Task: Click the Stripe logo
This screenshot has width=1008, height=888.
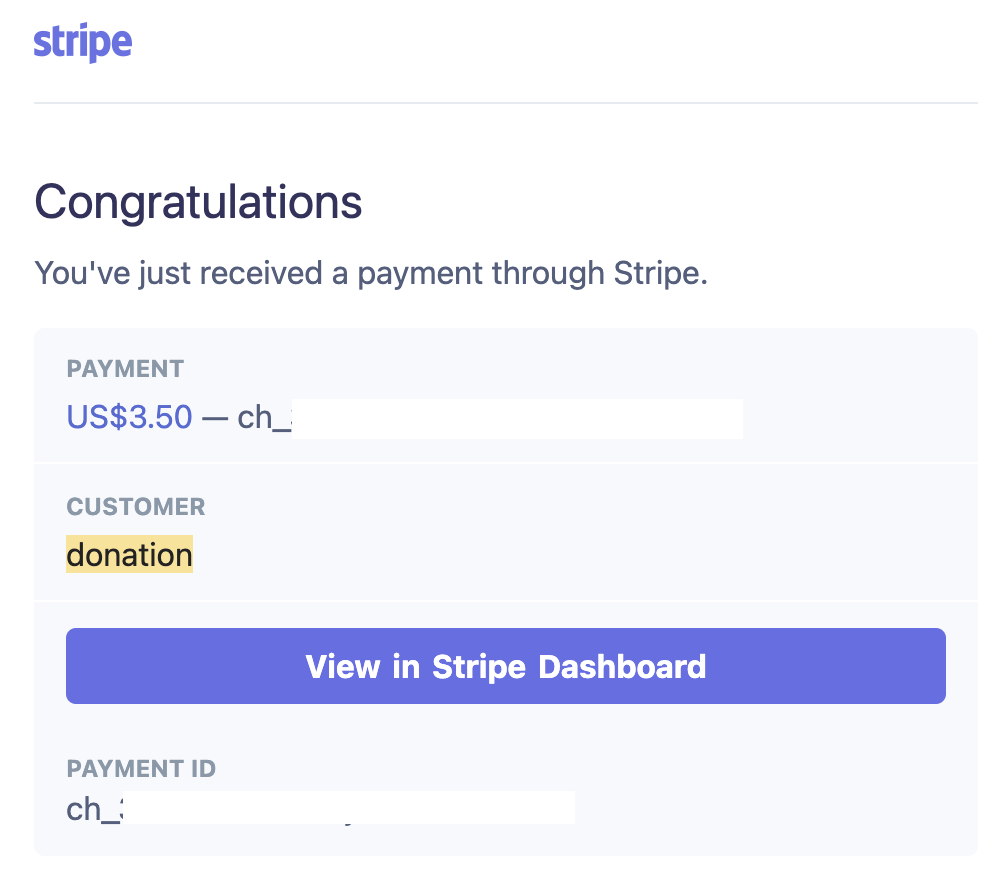Action: click(83, 43)
